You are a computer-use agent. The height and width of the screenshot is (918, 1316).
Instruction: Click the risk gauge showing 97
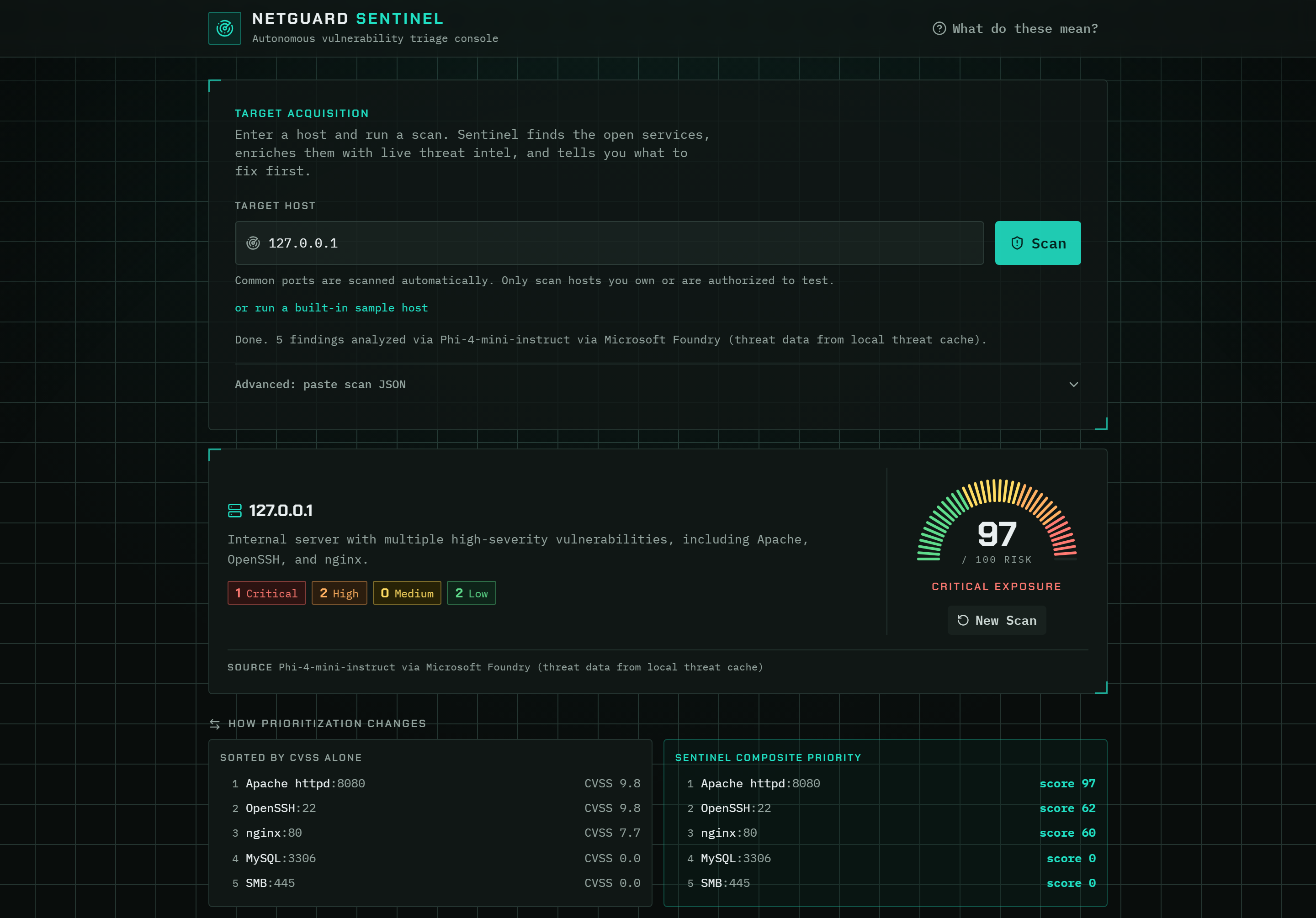(x=997, y=522)
